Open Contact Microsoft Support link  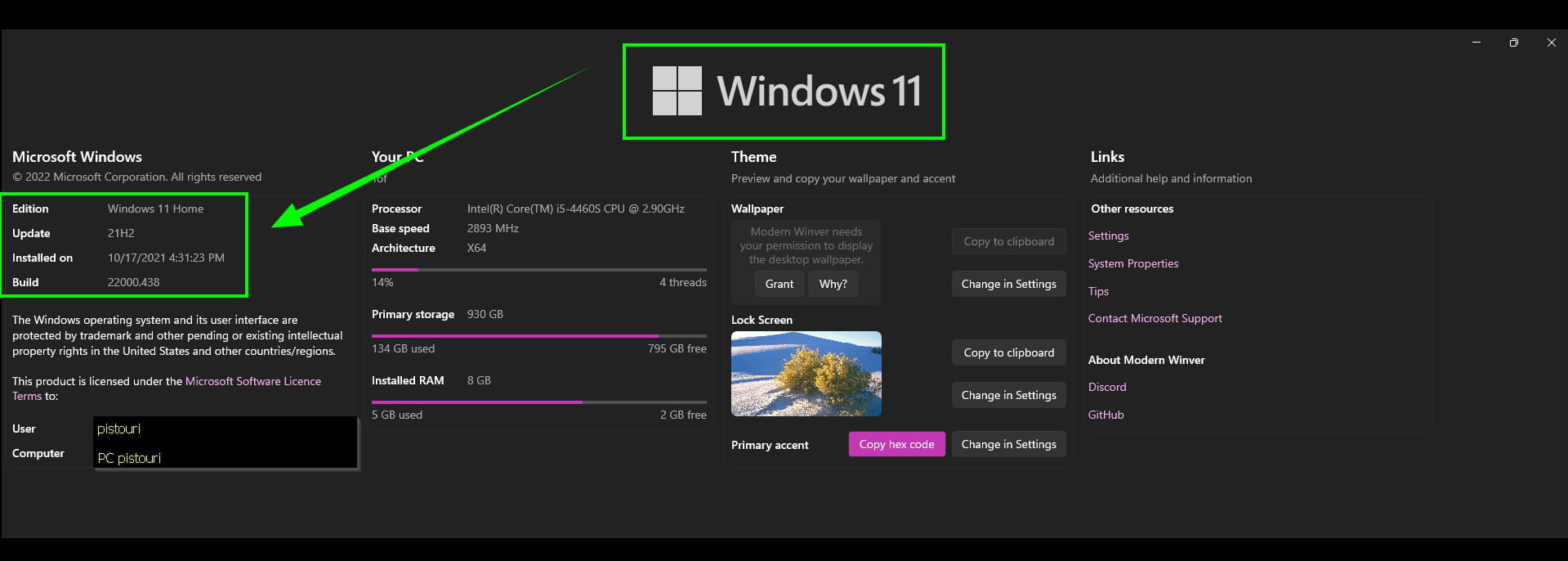coord(1155,318)
